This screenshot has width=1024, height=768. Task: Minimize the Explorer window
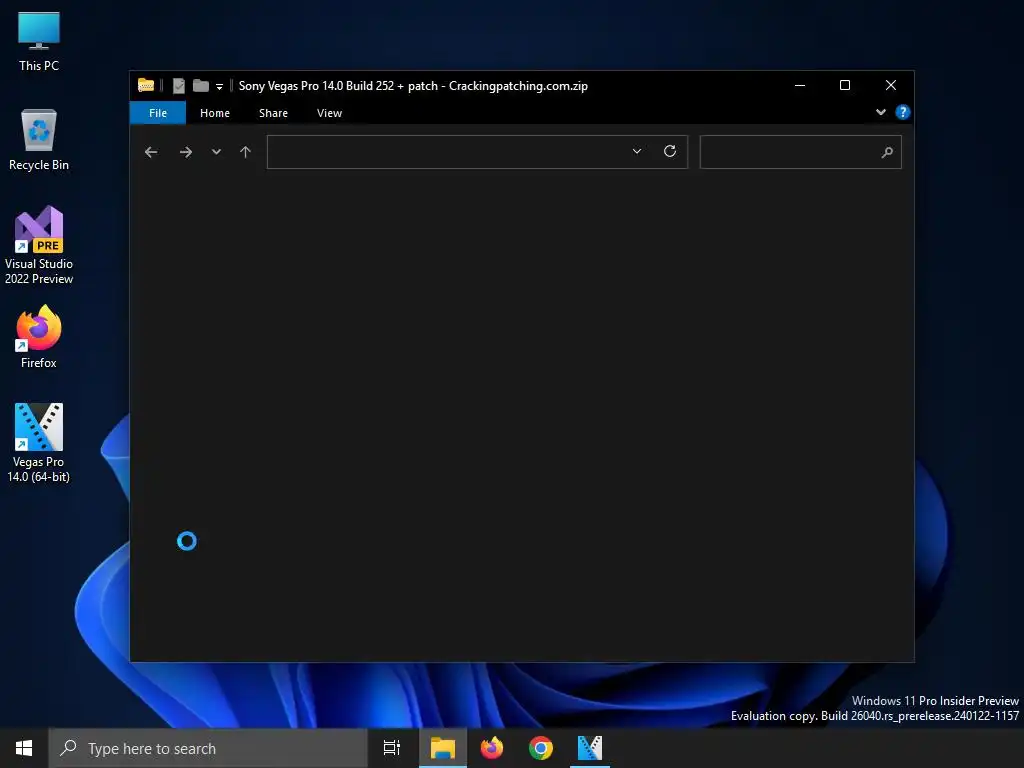click(x=799, y=86)
